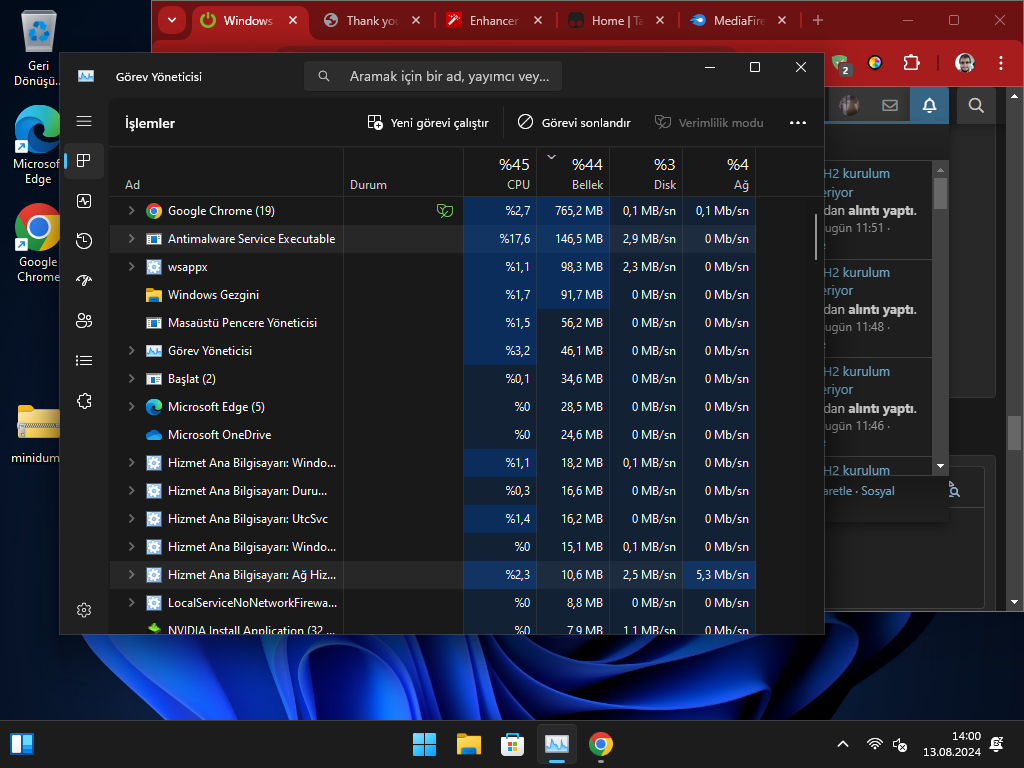
Task: Sort by the Ağ column header
Action: pyautogui.click(x=720, y=172)
